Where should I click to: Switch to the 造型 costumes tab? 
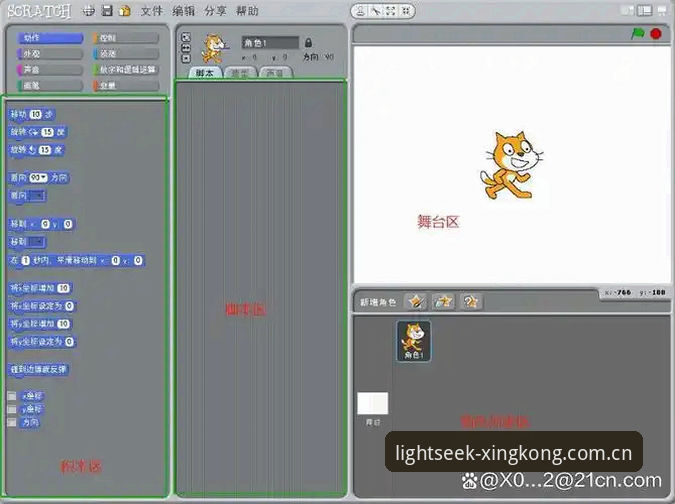pos(240,73)
